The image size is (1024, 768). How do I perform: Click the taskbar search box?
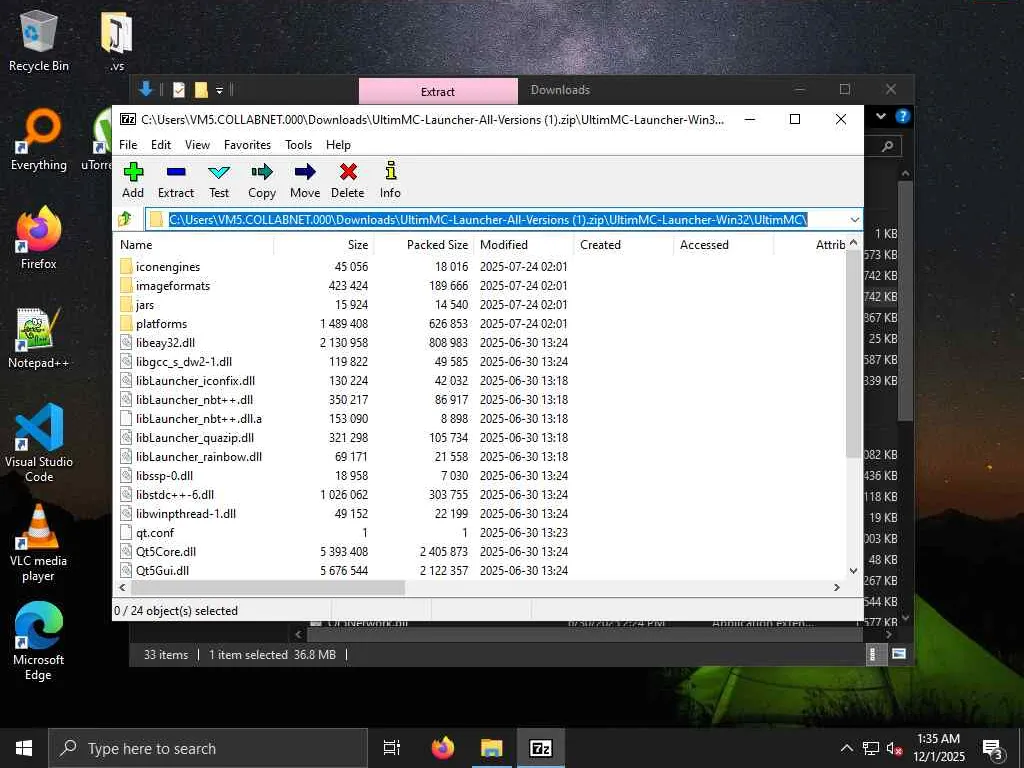pos(208,748)
